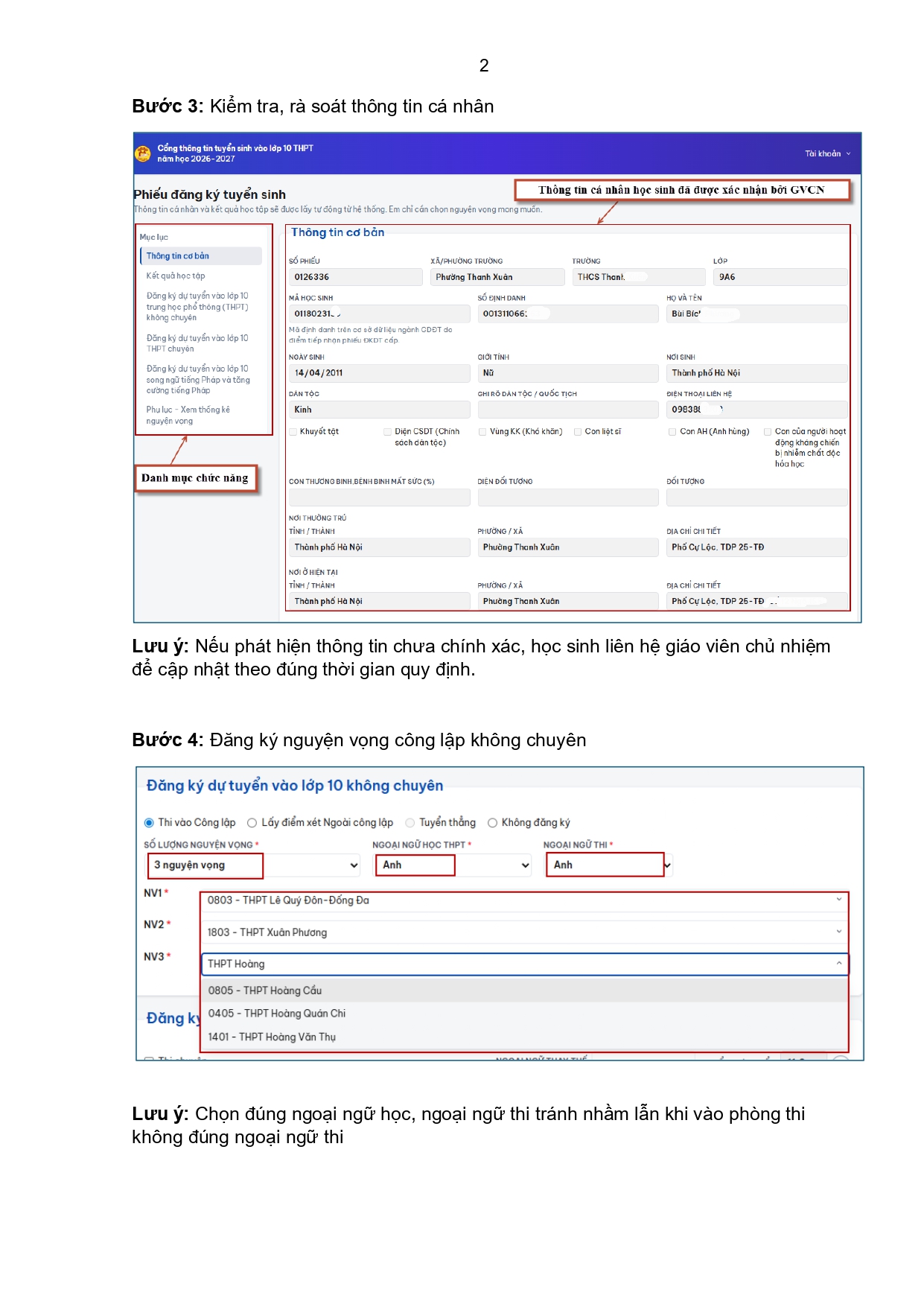The width and height of the screenshot is (924, 1307).
Task: Collapse the NV3 list using its arrow
Action: [x=838, y=964]
